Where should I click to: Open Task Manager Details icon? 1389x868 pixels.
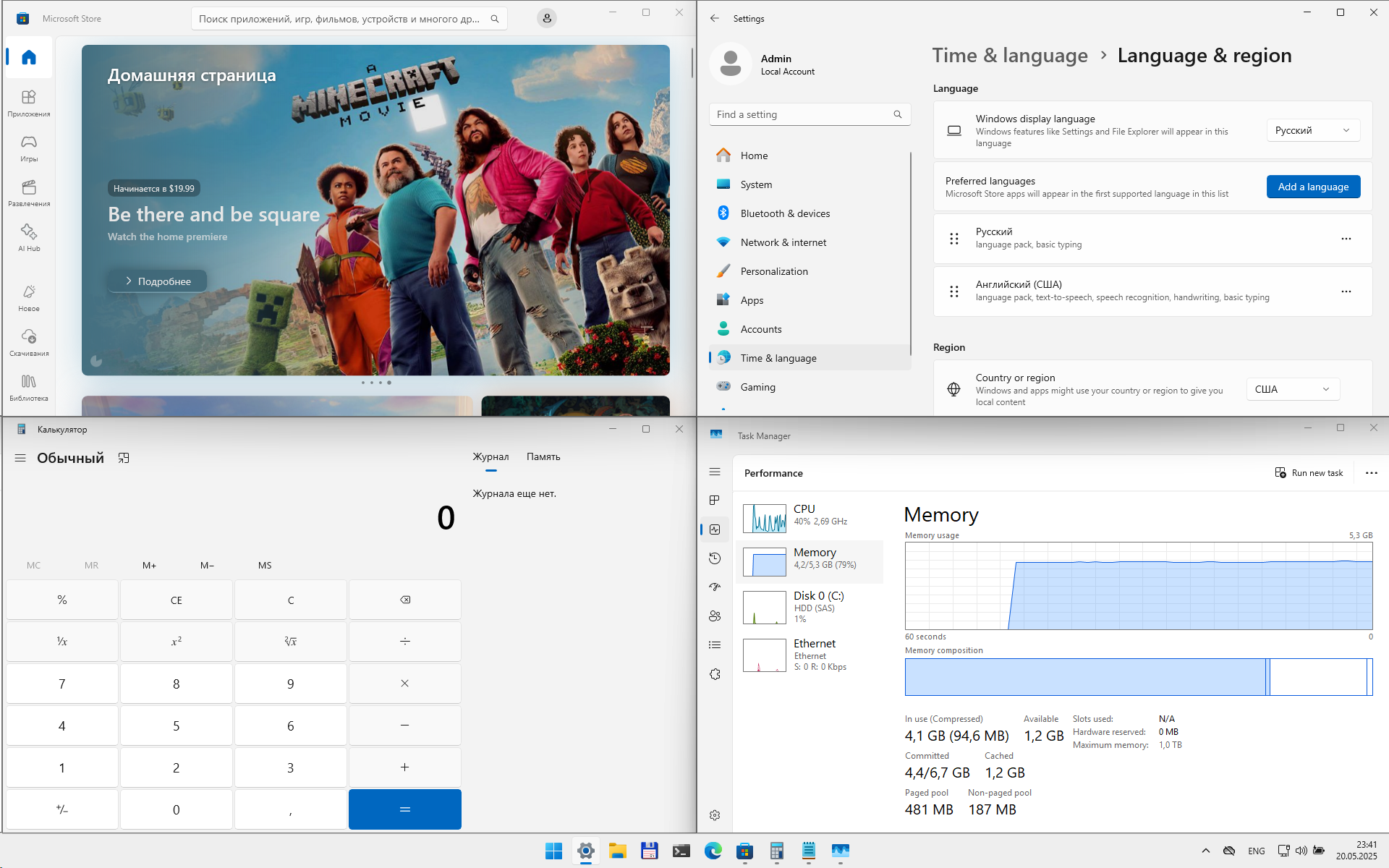(715, 645)
